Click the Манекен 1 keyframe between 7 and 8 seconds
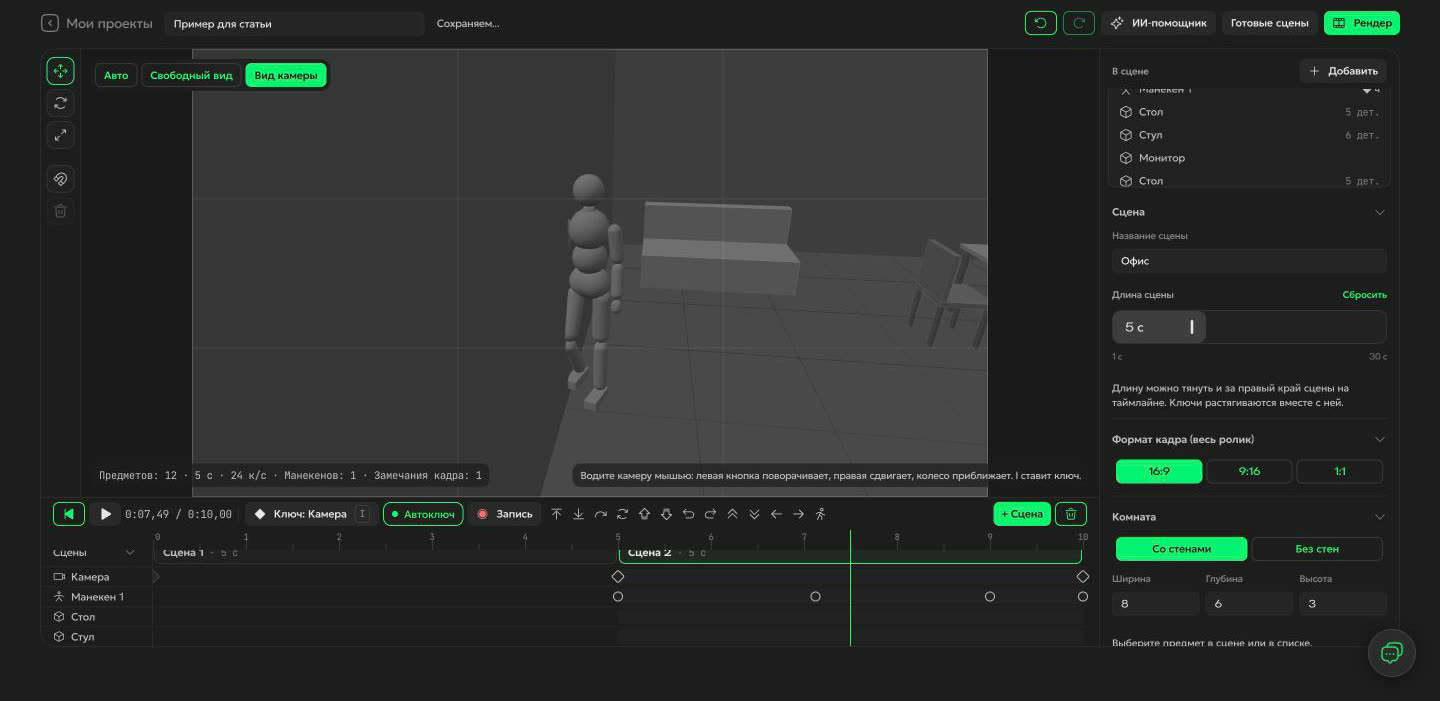Image resolution: width=1440 pixels, height=701 pixels. 815,597
